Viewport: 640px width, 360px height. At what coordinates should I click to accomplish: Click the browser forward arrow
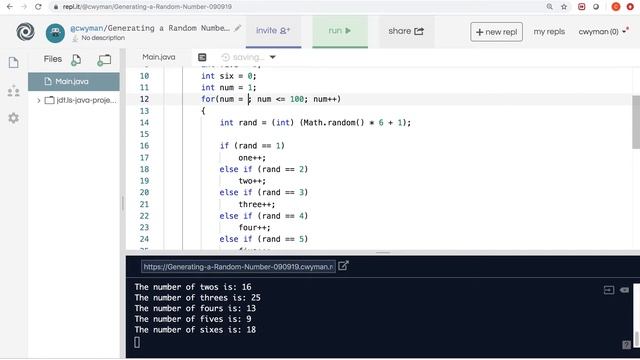(24, 7)
